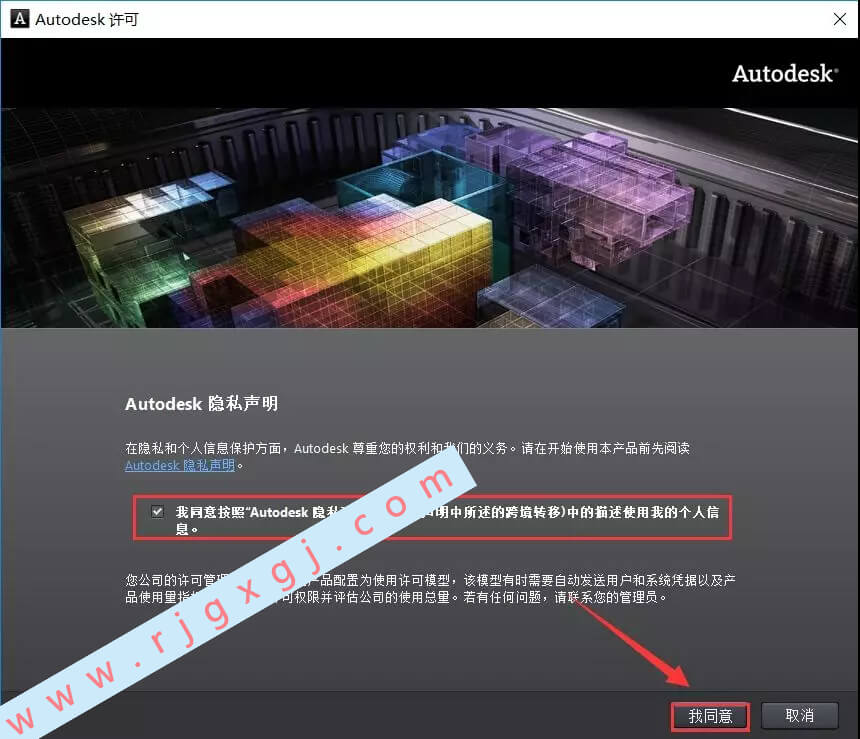Open the Autodesk 隐私声明 link
The image size is (860, 739).
180,465
